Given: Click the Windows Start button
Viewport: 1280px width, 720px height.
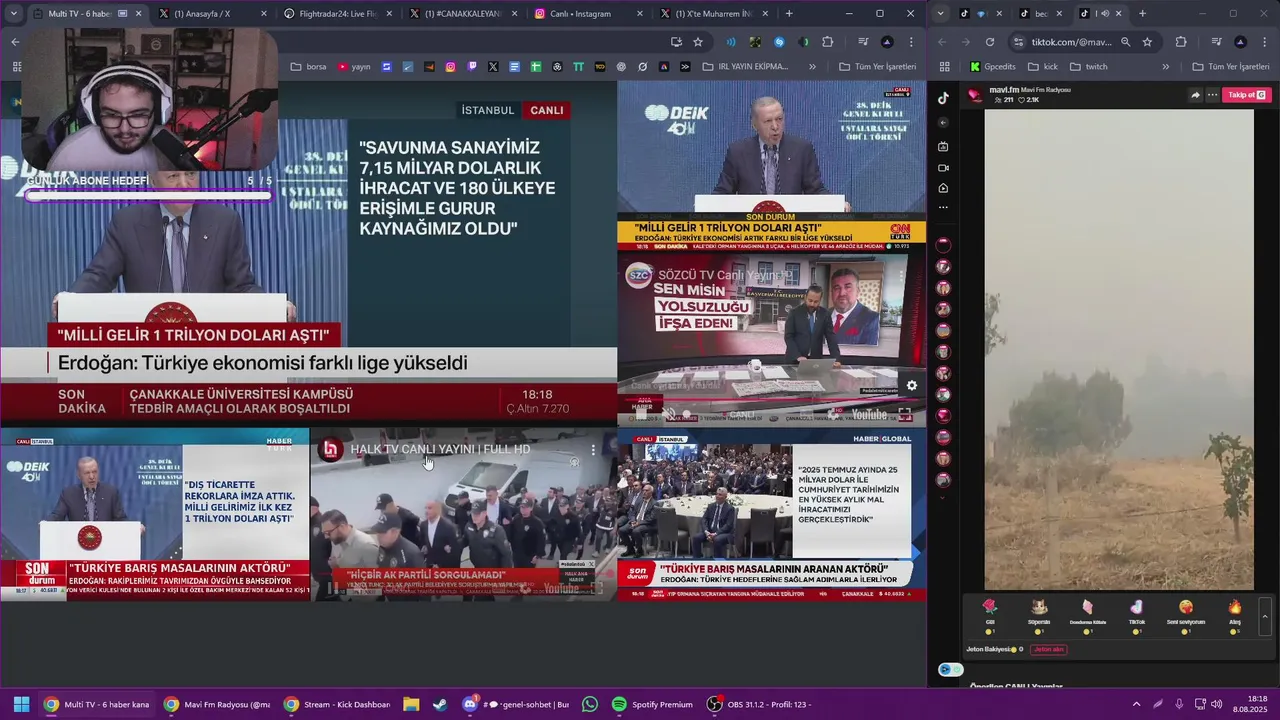Looking at the screenshot, I should [x=21, y=704].
